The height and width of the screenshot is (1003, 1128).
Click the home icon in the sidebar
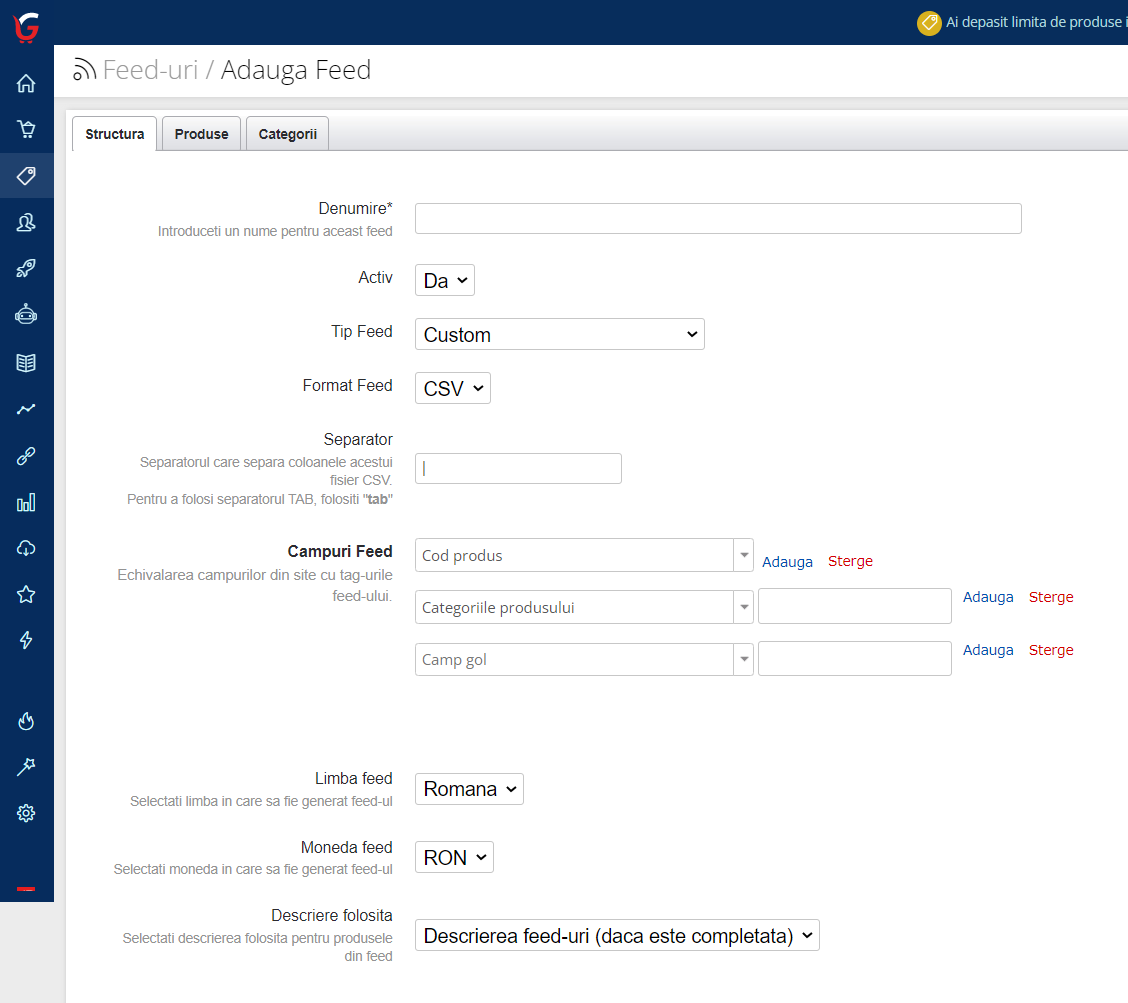click(x=26, y=84)
